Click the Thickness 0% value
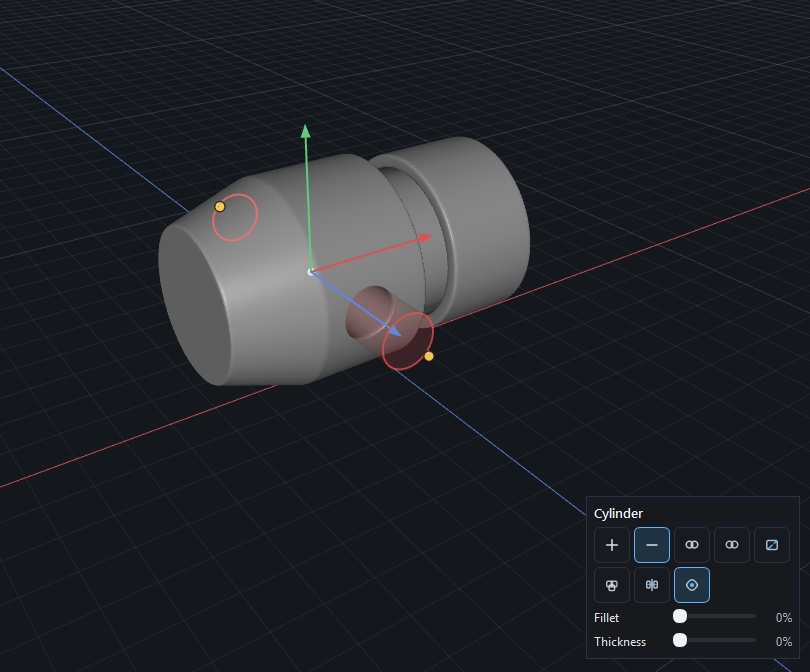Viewport: 810px width, 672px height. coord(783,642)
